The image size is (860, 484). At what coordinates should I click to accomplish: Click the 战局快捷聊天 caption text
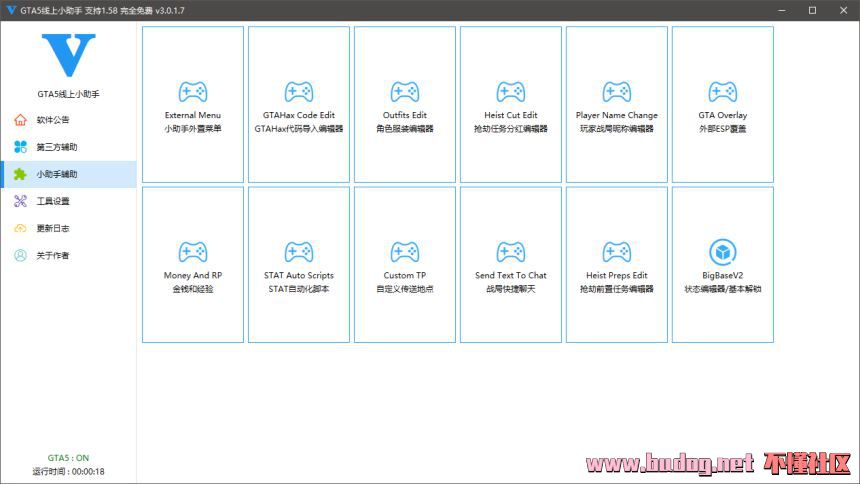(511, 289)
